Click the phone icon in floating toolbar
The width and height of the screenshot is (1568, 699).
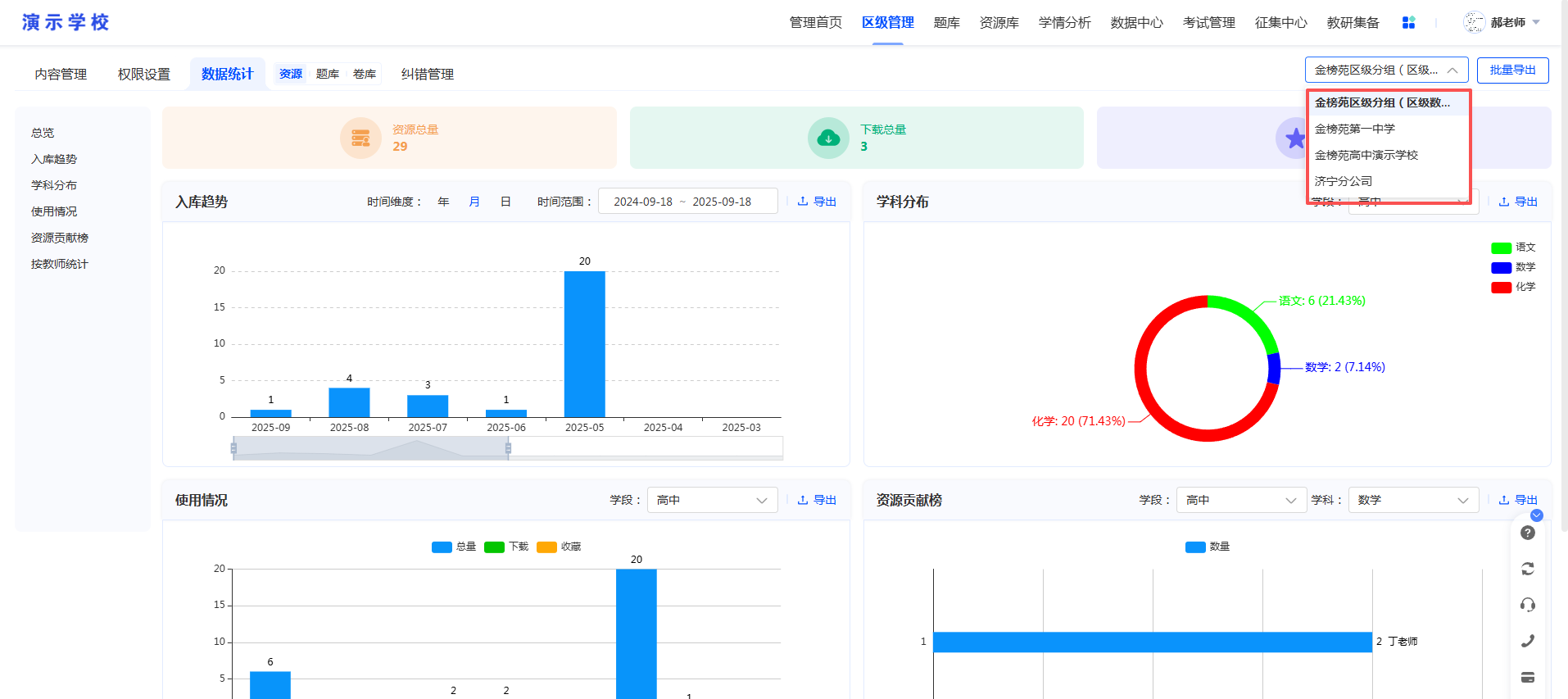1527,641
